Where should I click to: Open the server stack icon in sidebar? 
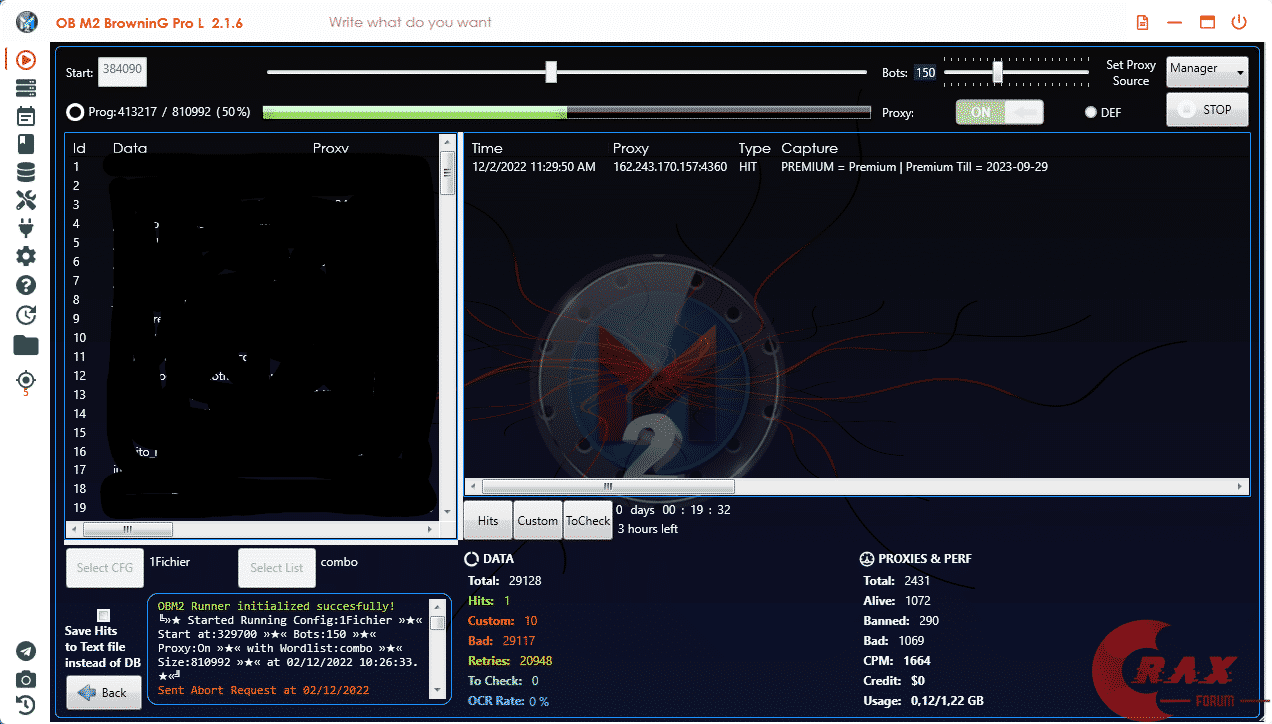26,88
